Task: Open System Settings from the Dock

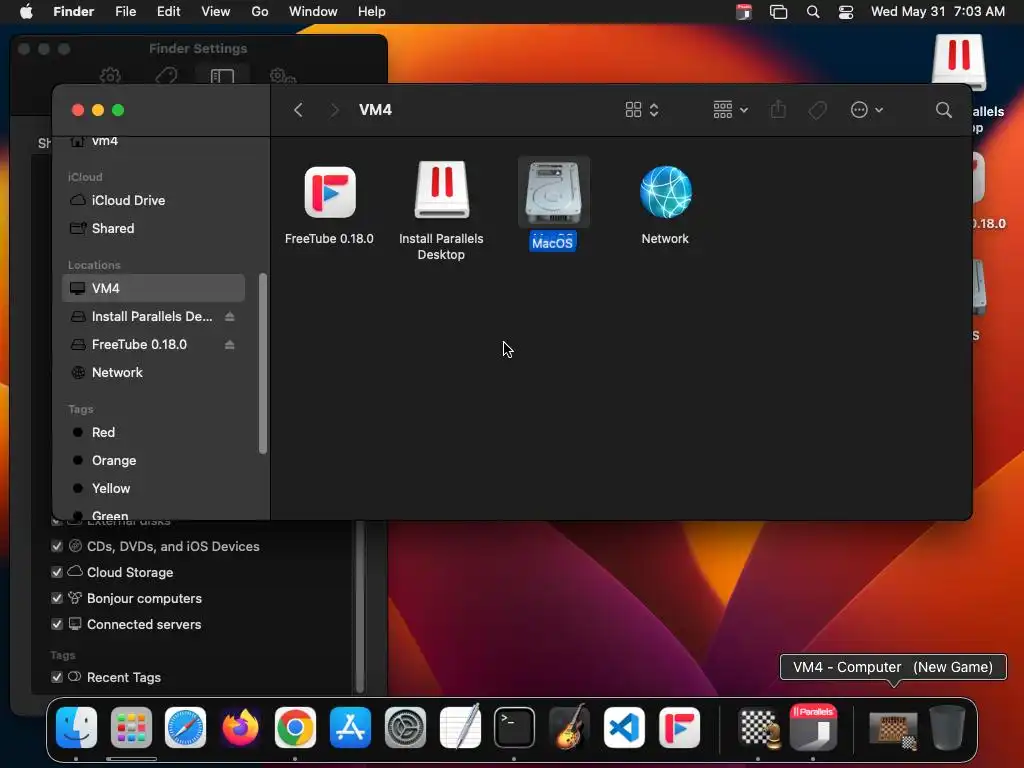Action: [x=405, y=727]
